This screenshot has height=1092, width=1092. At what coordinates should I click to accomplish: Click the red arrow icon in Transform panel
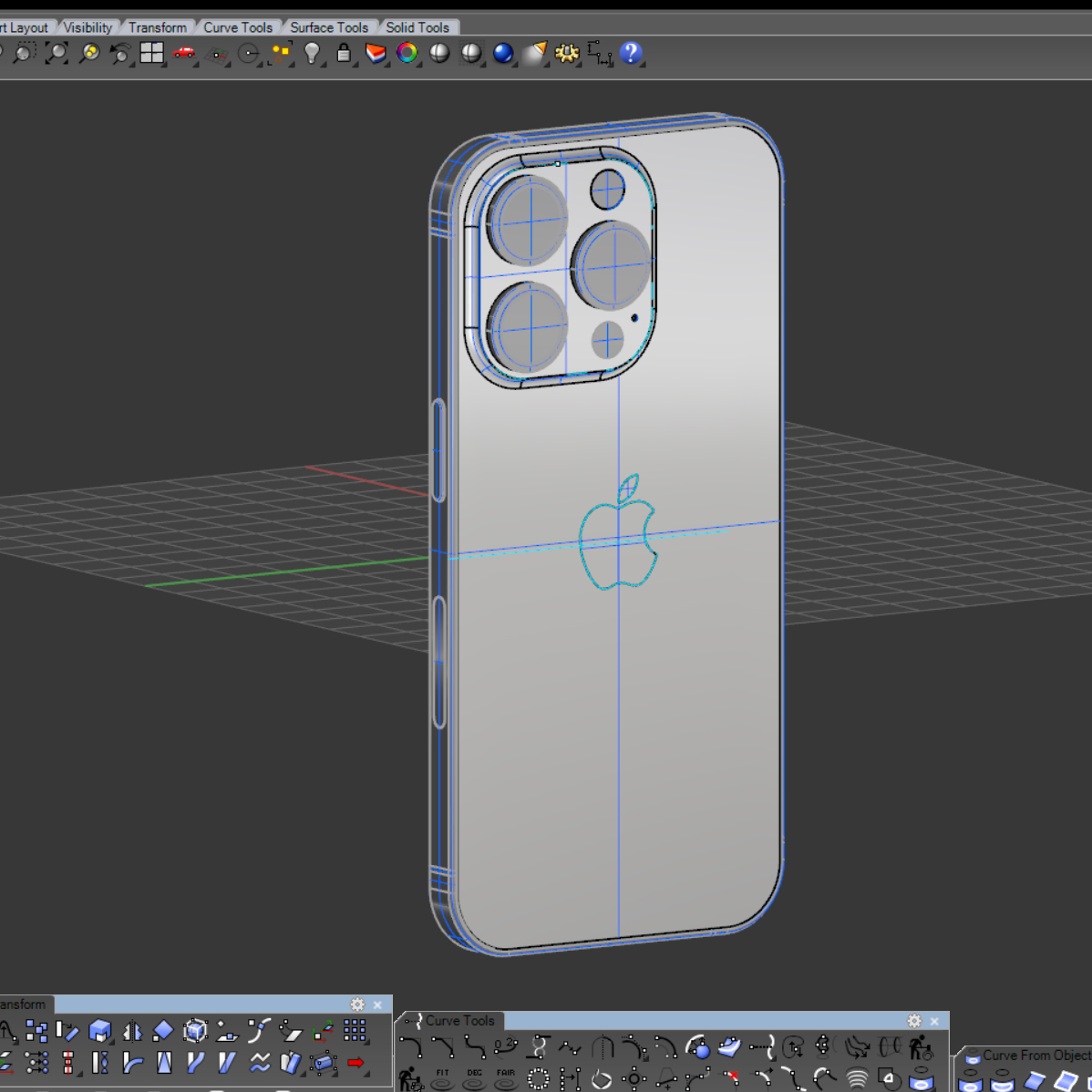355,1062
